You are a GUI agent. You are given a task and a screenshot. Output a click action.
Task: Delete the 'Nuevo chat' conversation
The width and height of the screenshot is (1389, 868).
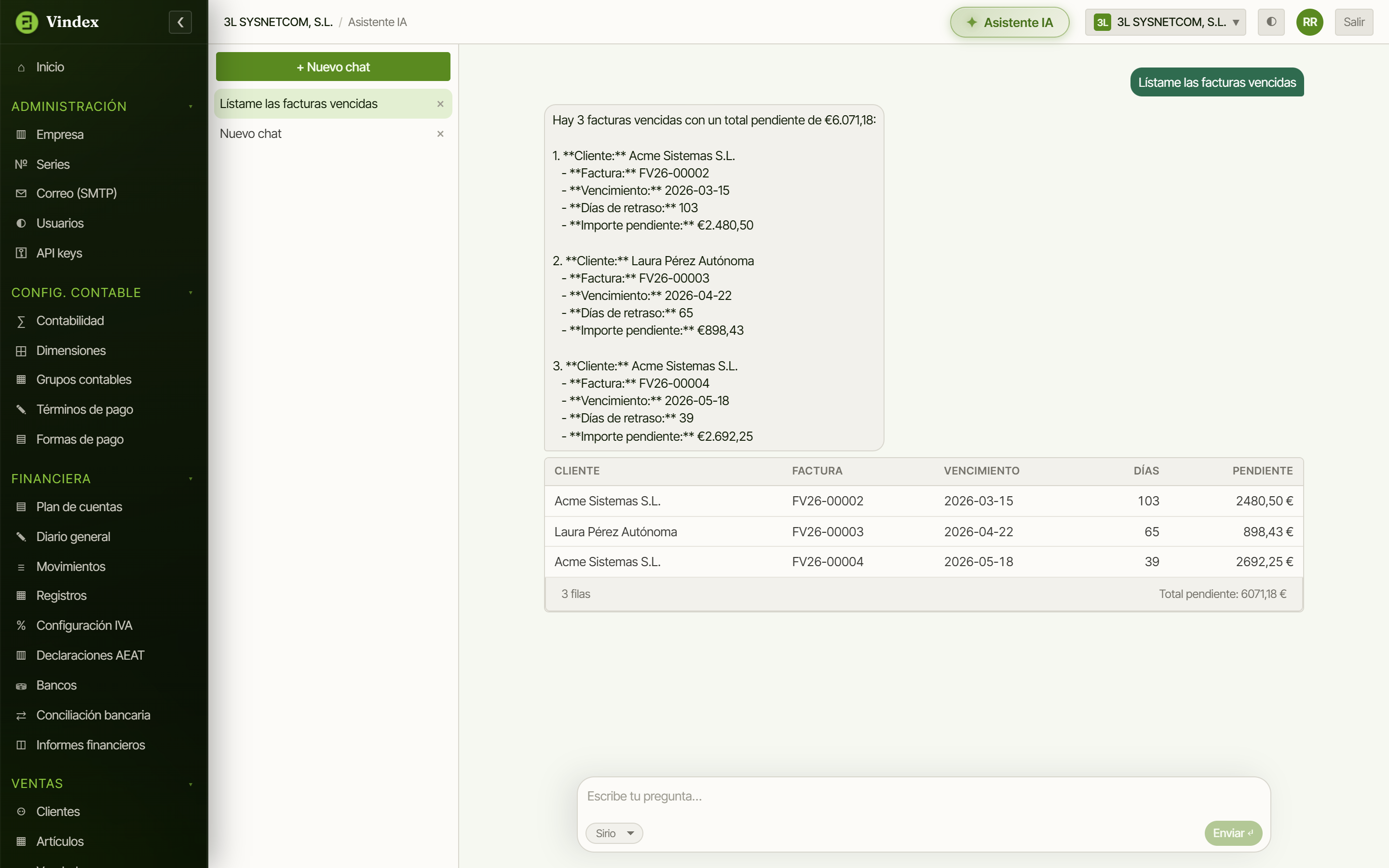click(x=440, y=134)
